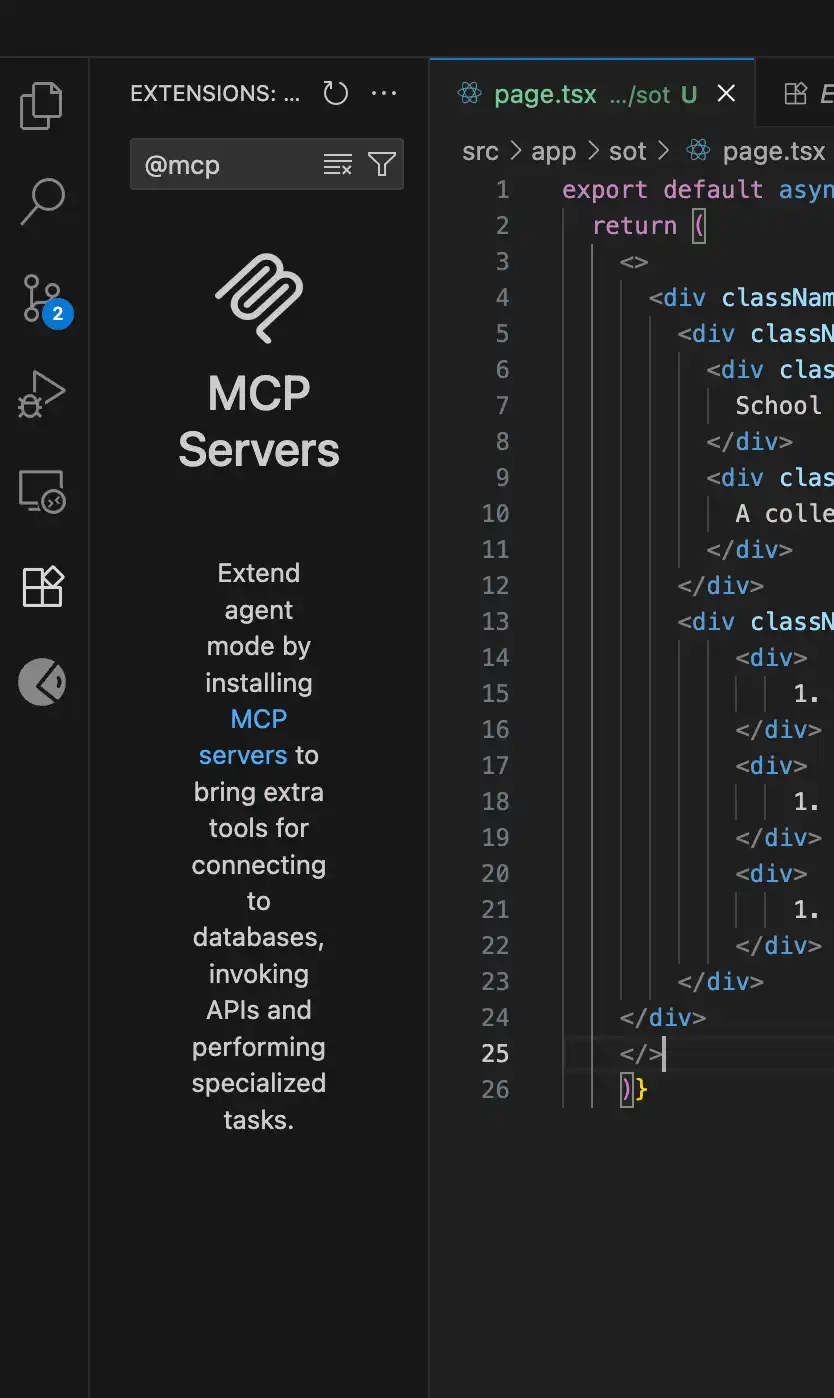The width and height of the screenshot is (834, 1398).
Task: Click the 'School' text on line 7
Action: click(x=779, y=406)
